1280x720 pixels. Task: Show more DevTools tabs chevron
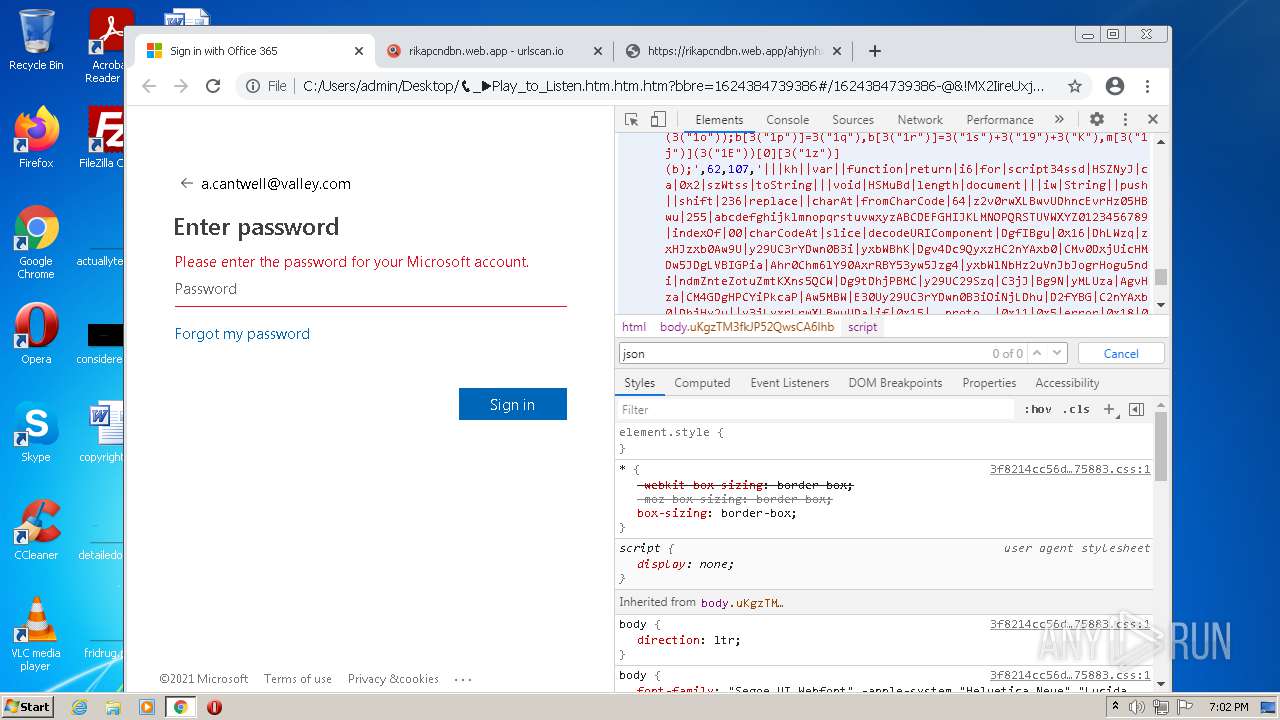pyautogui.click(x=1060, y=119)
